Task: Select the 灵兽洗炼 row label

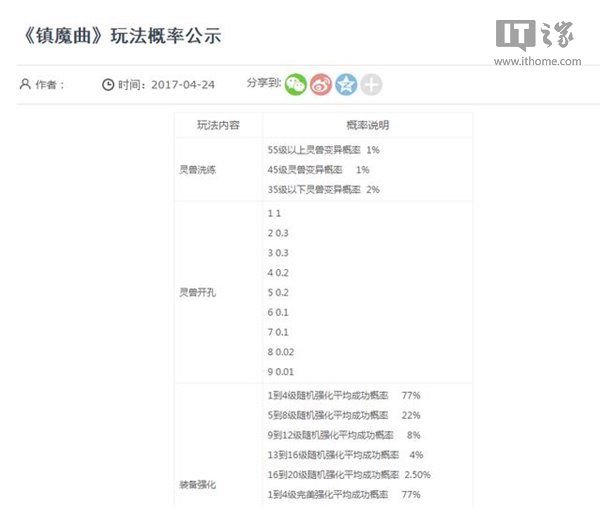Action: click(x=195, y=170)
